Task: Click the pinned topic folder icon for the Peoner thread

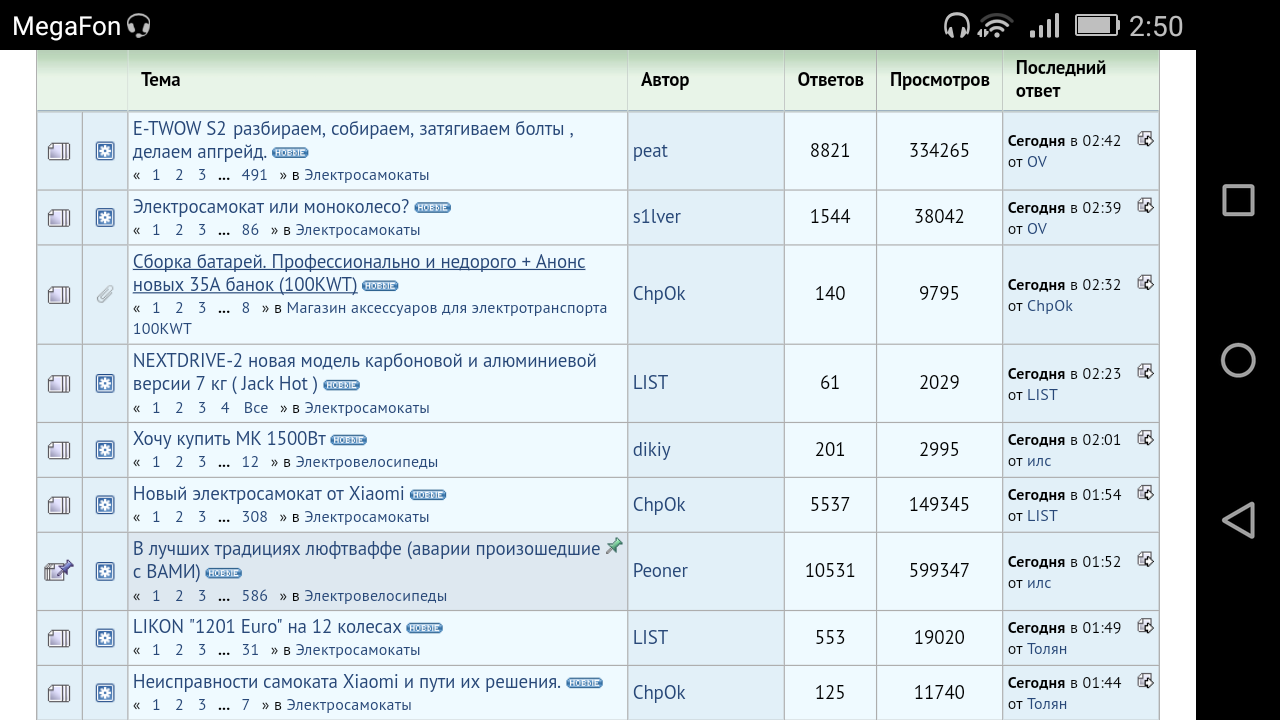Action: pos(59,571)
